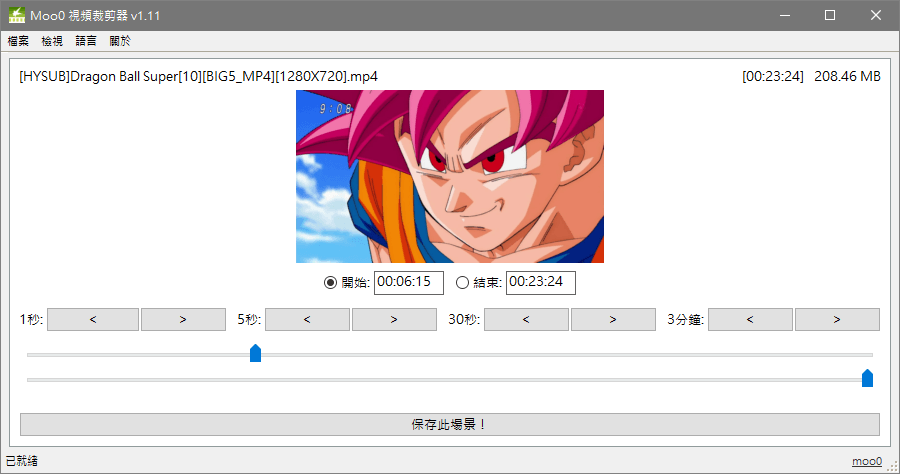Image resolution: width=900 pixels, height=474 pixels.
Task: Minimize the Moo0 window
Action: 785,15
